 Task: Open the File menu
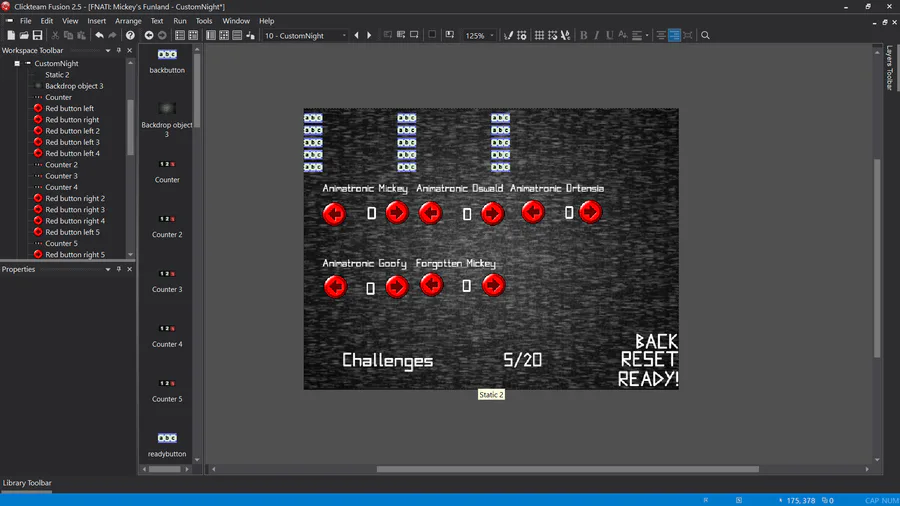(x=26, y=21)
